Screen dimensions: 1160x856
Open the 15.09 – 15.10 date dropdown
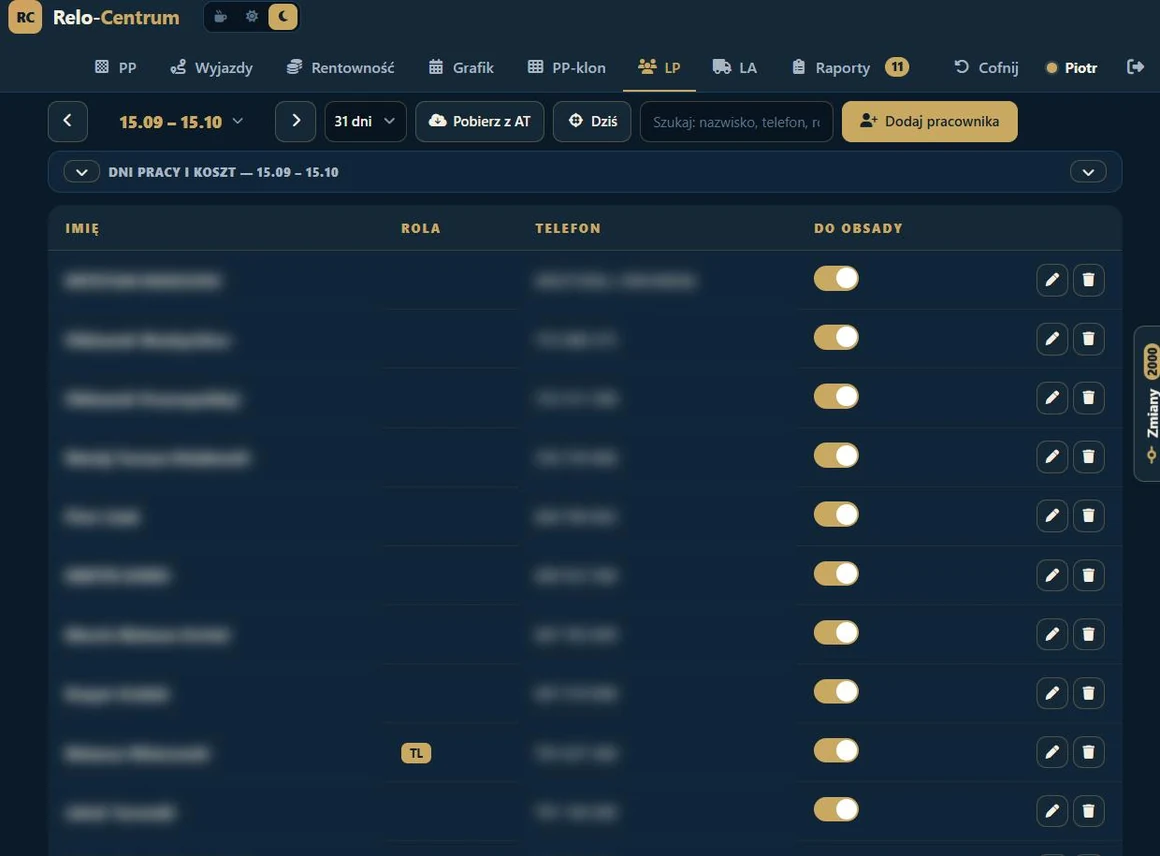click(x=181, y=122)
